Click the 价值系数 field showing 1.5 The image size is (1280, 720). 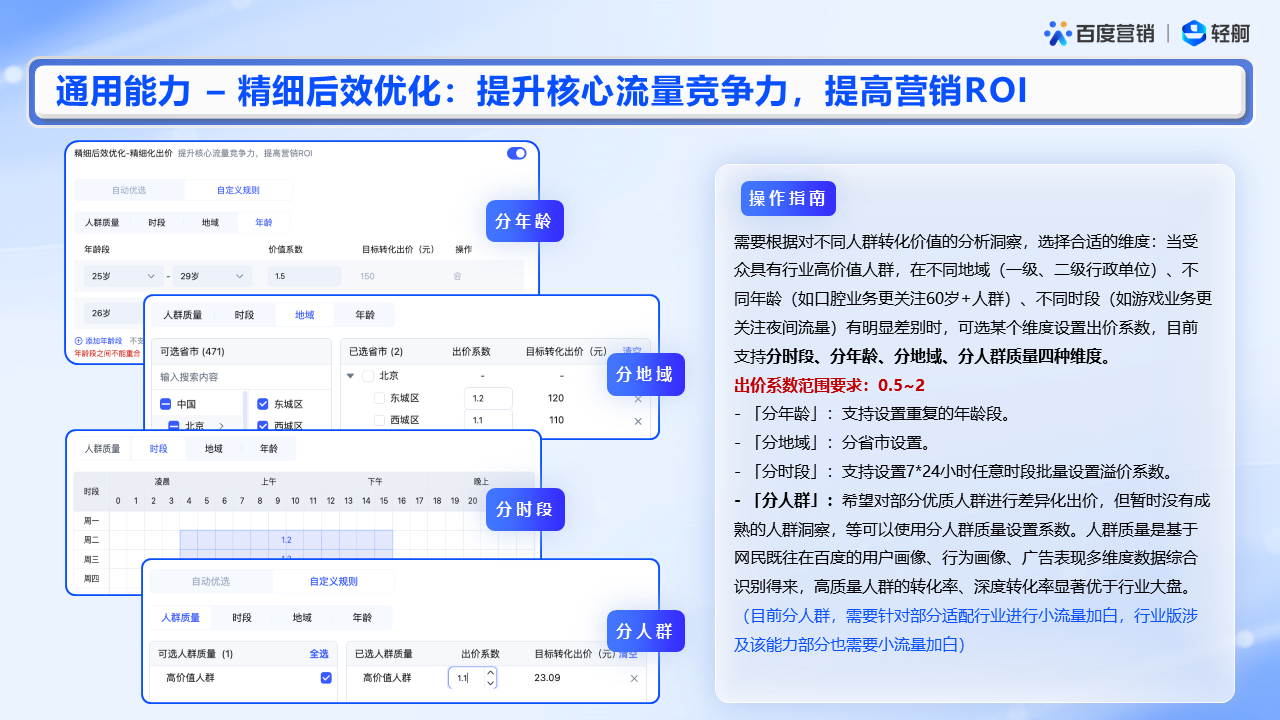(304, 276)
